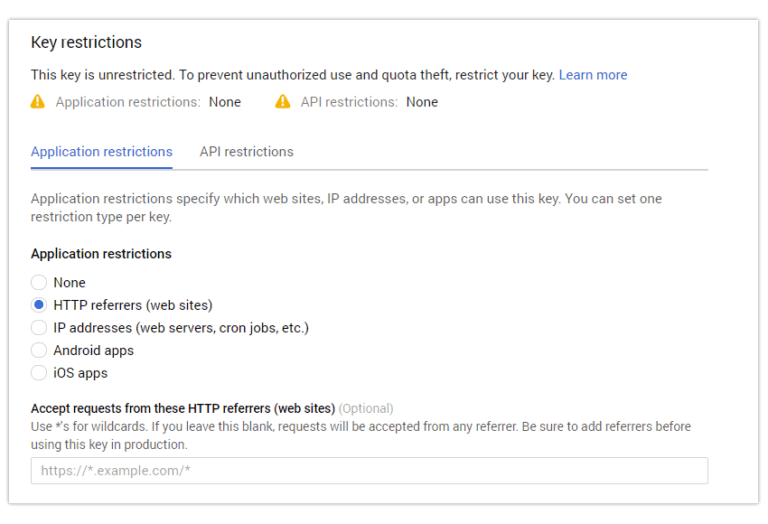Switch to the Application restrictions tab
This screenshot has width=768, height=524.
point(101,152)
